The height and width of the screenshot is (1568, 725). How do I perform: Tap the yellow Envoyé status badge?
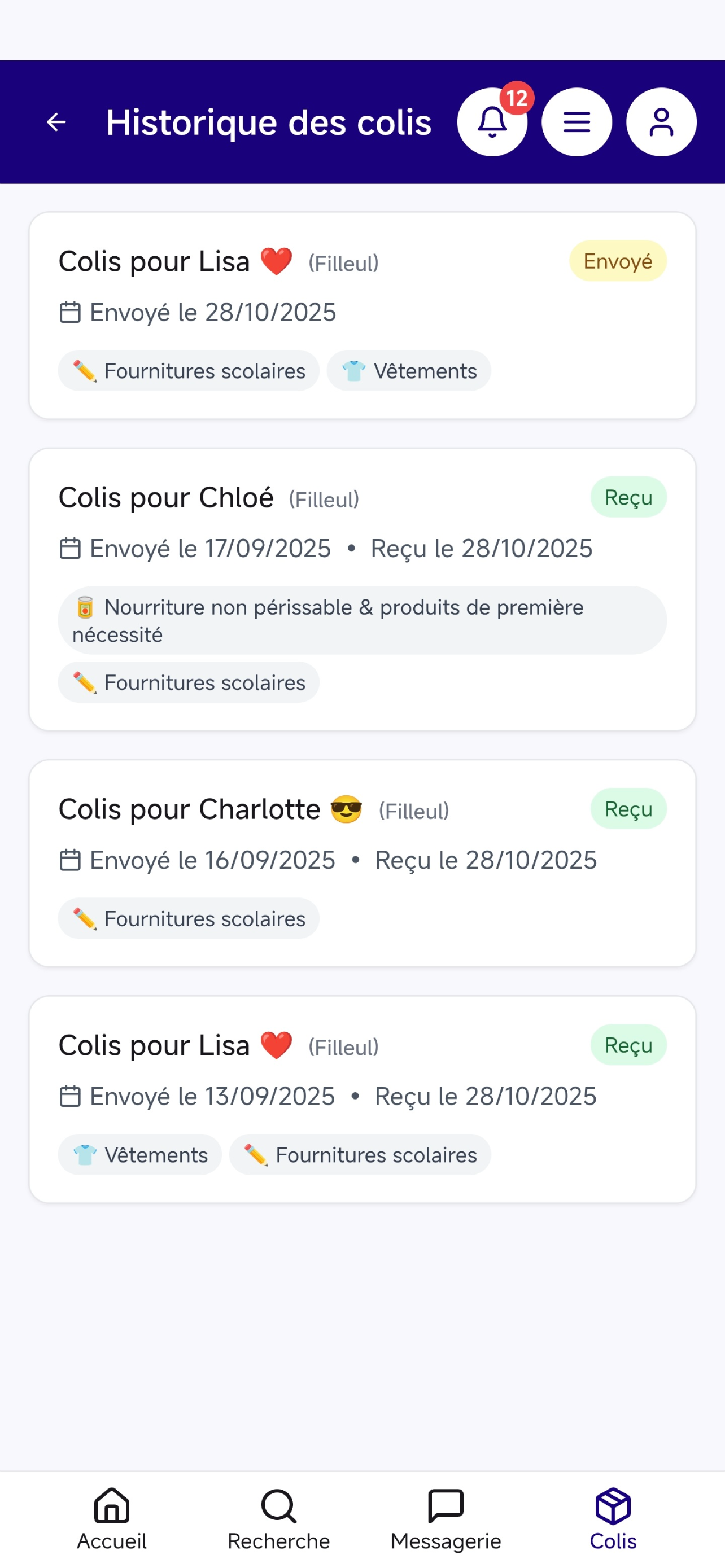tap(618, 261)
